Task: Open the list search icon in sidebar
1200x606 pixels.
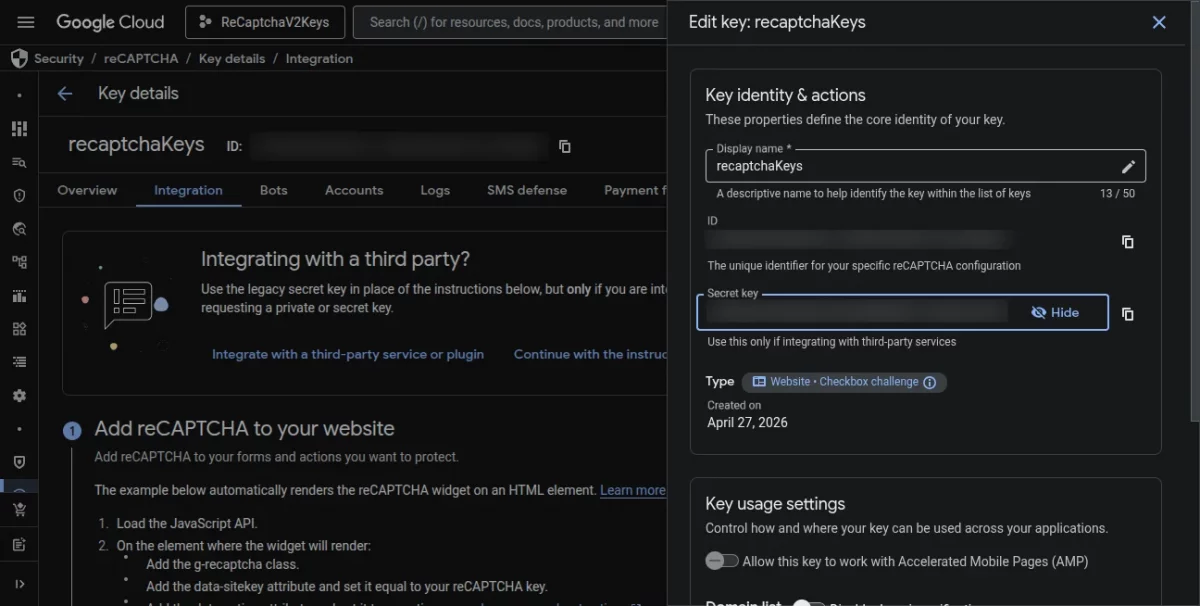Action: click(19, 162)
